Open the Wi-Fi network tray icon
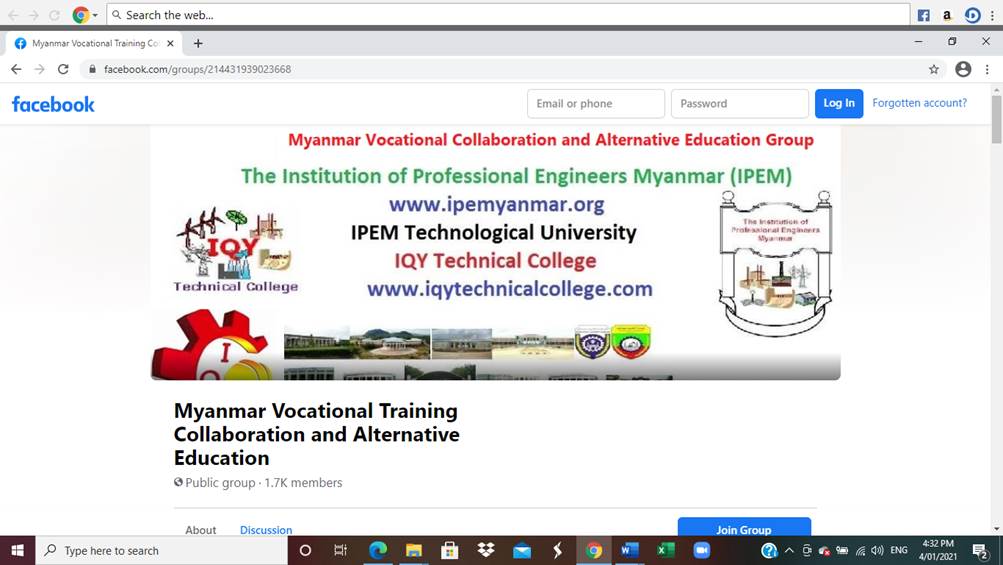1003x565 pixels. pos(860,550)
